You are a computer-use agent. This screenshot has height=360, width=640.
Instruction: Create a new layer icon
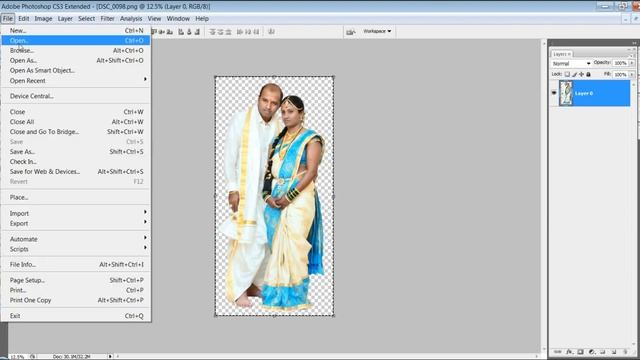coord(614,352)
